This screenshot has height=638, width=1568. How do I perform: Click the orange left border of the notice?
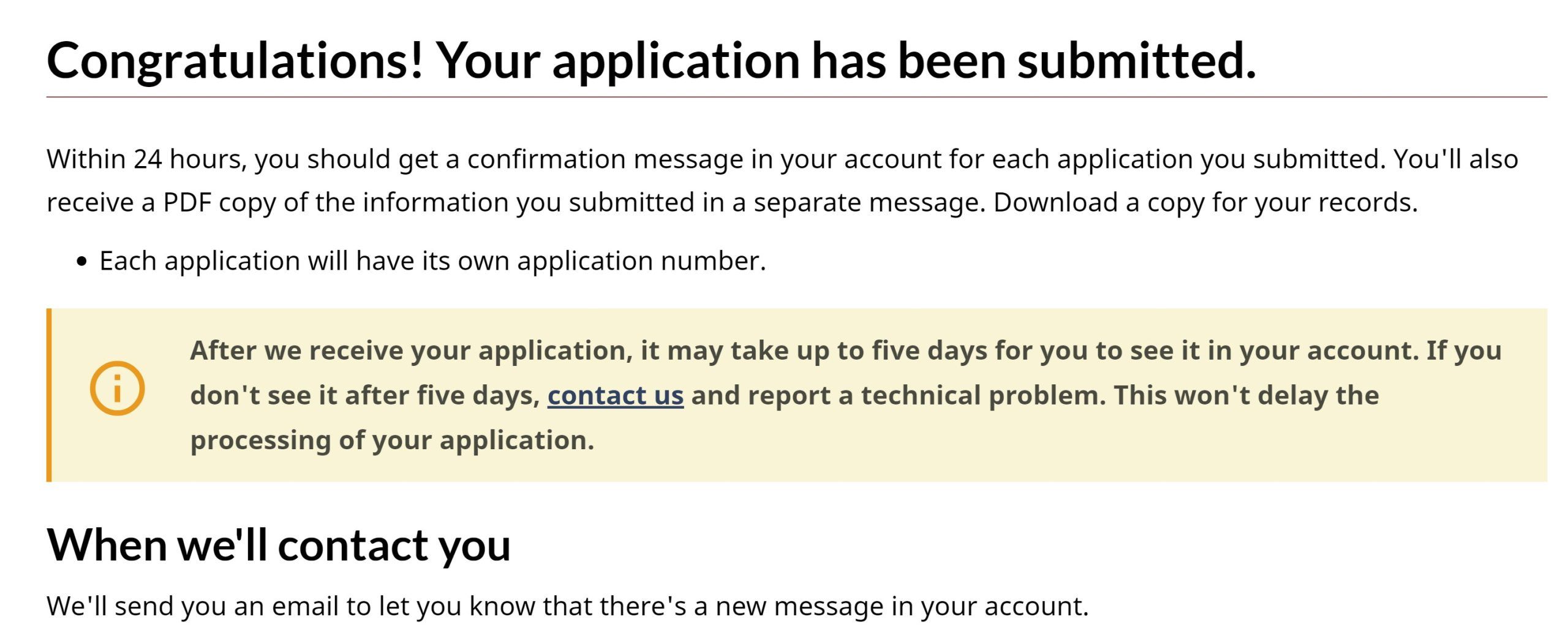tap(49, 395)
